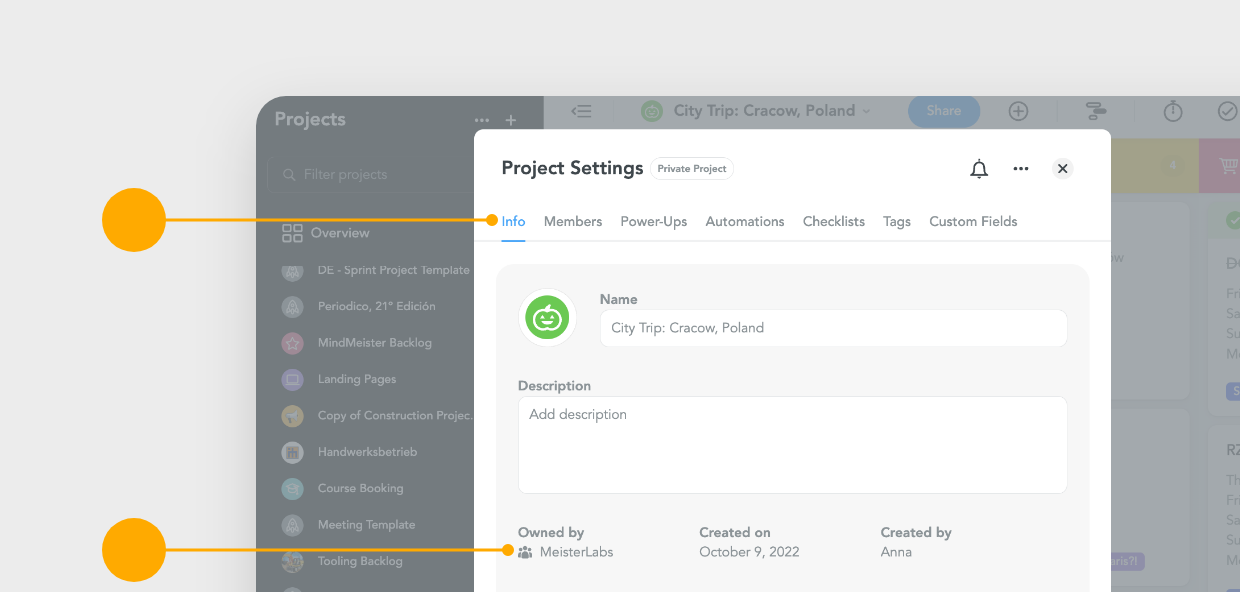Screen dimensions: 1240x592
Task: Expand the City Trip: Cracow, Poland dropdown
Action: (x=866, y=111)
